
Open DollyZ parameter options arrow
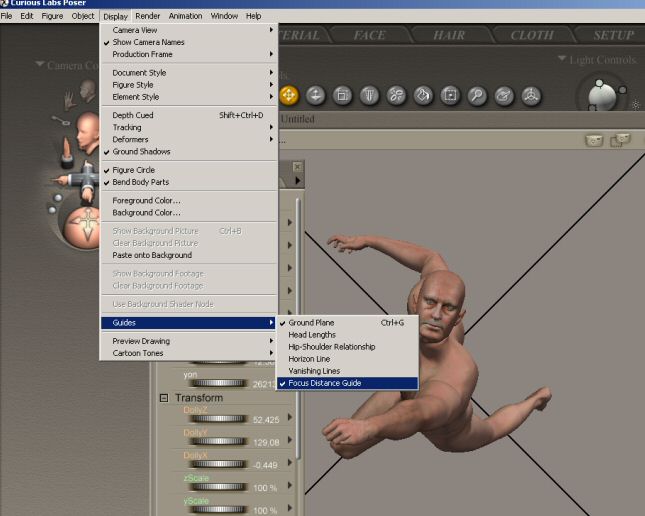[290, 417]
